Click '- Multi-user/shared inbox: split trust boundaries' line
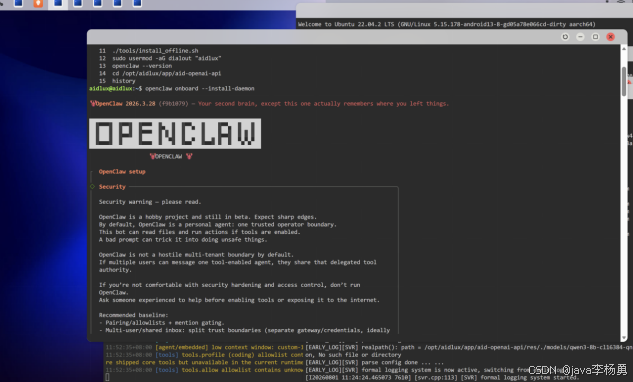This screenshot has width=633, height=382. click(x=244, y=330)
